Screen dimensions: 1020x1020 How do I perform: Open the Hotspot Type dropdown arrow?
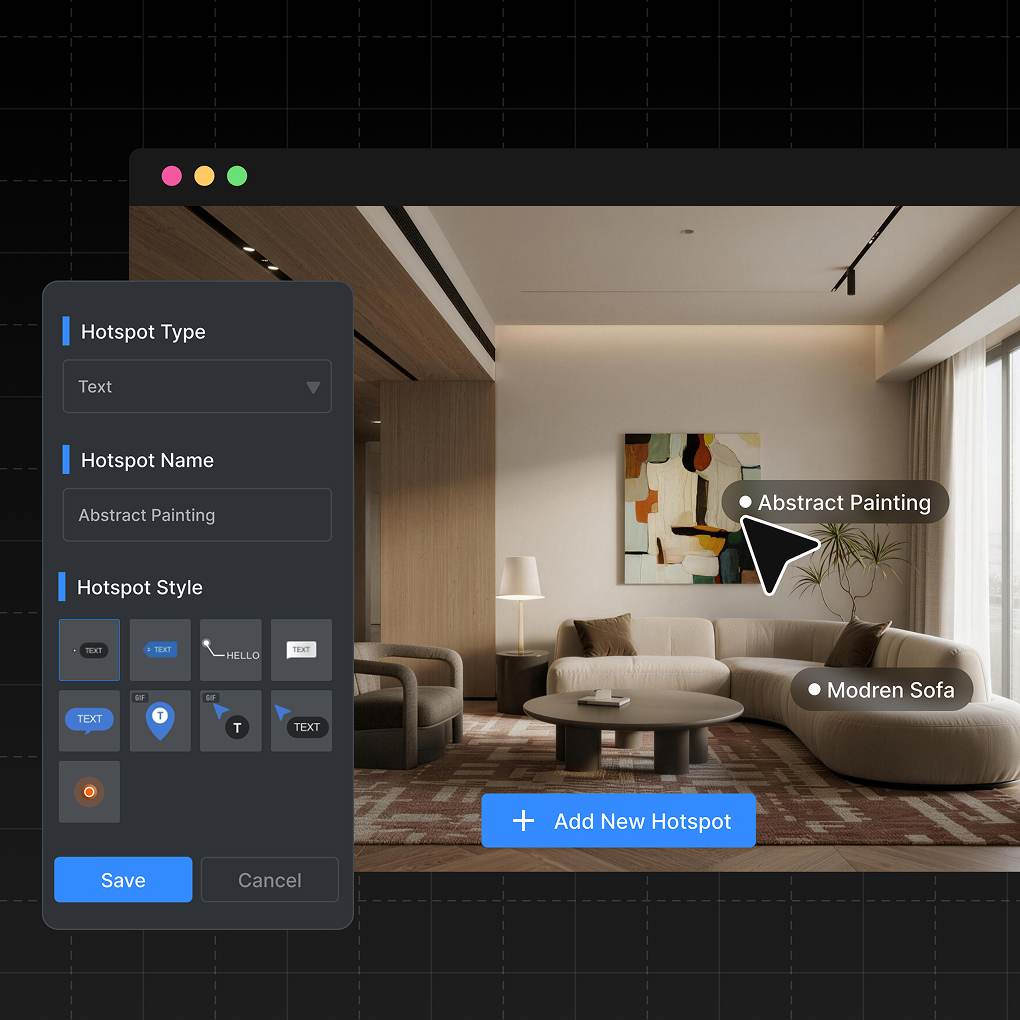pos(313,387)
